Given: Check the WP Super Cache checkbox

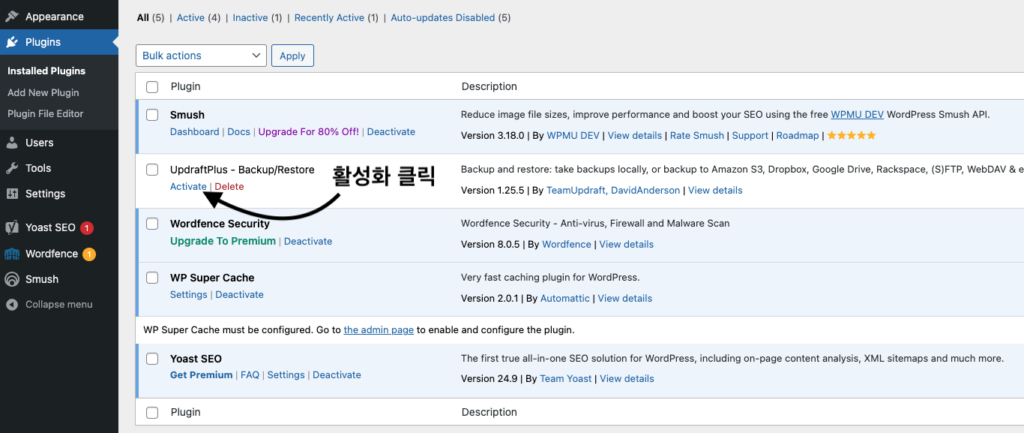Looking at the screenshot, I should tap(152, 278).
